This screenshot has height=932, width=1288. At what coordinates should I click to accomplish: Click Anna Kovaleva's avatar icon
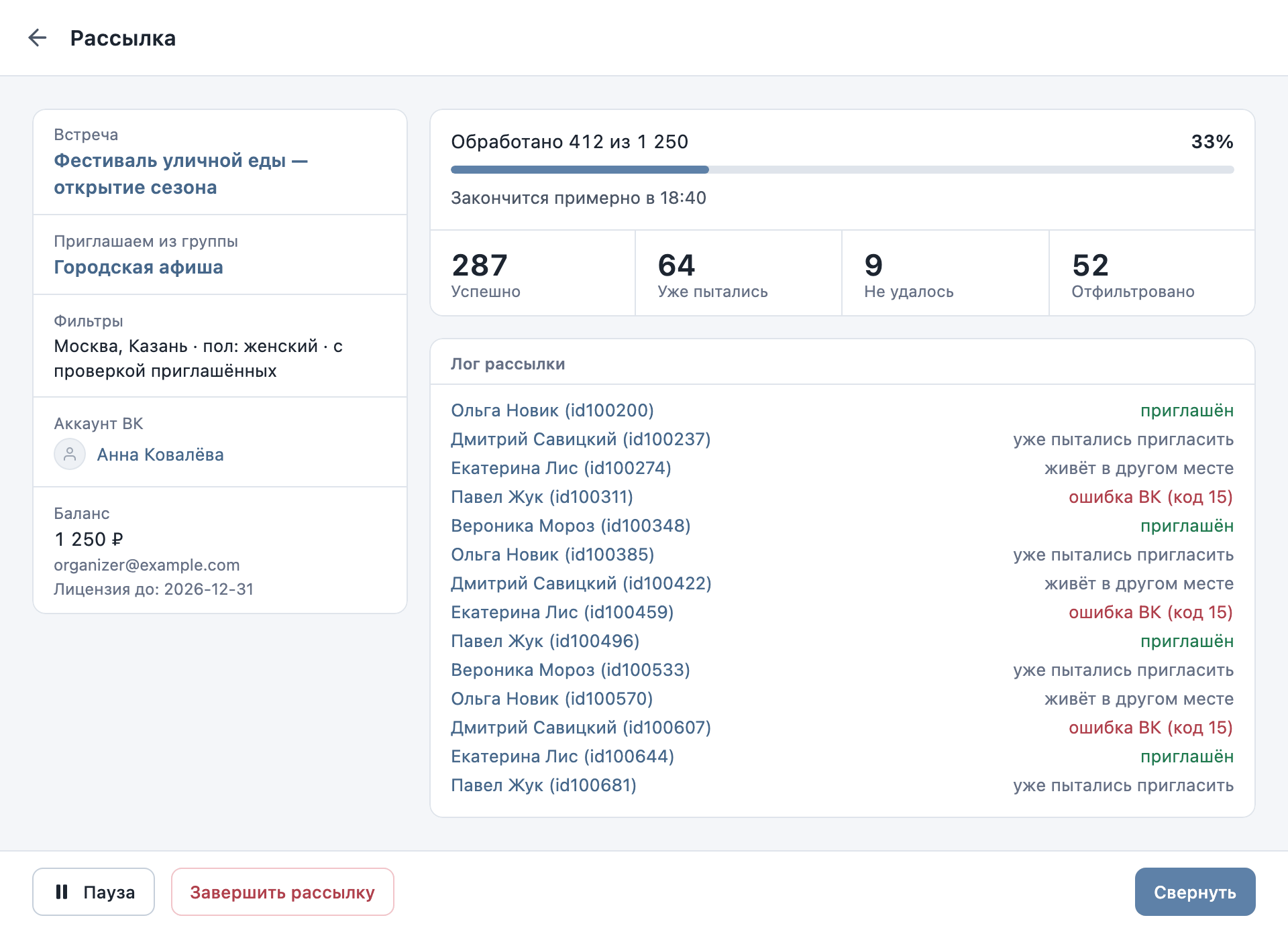(x=70, y=455)
